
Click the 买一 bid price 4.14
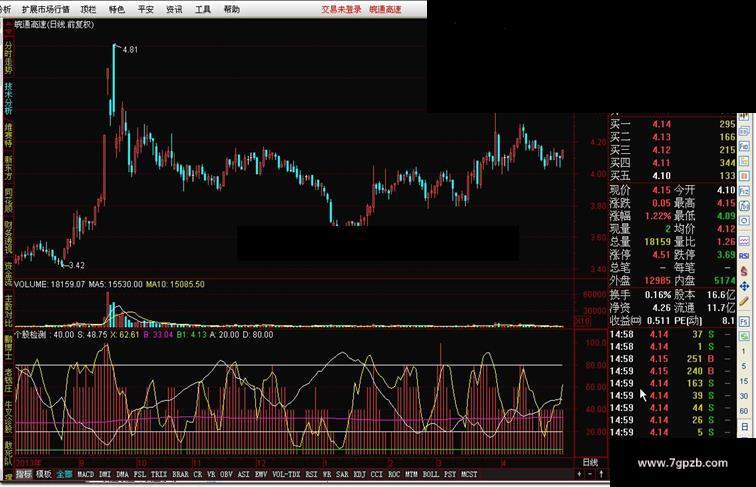(x=662, y=124)
